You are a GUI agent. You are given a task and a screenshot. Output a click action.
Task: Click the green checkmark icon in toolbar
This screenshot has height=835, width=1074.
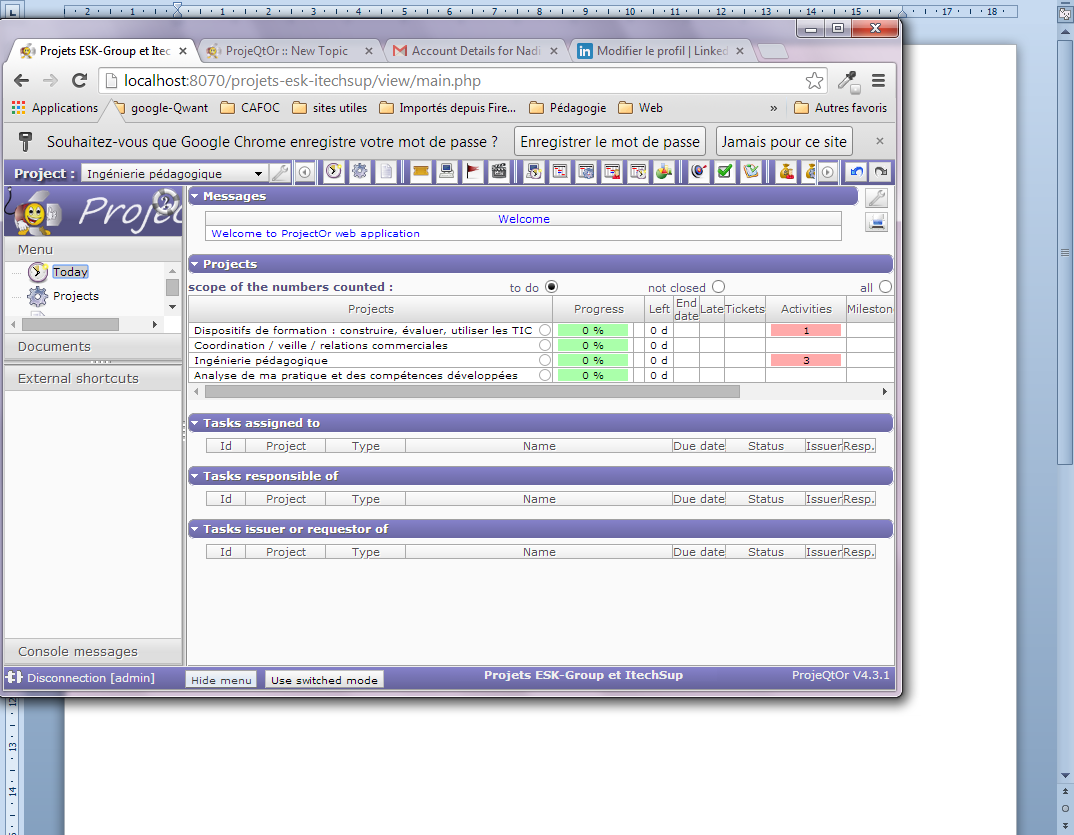724,172
